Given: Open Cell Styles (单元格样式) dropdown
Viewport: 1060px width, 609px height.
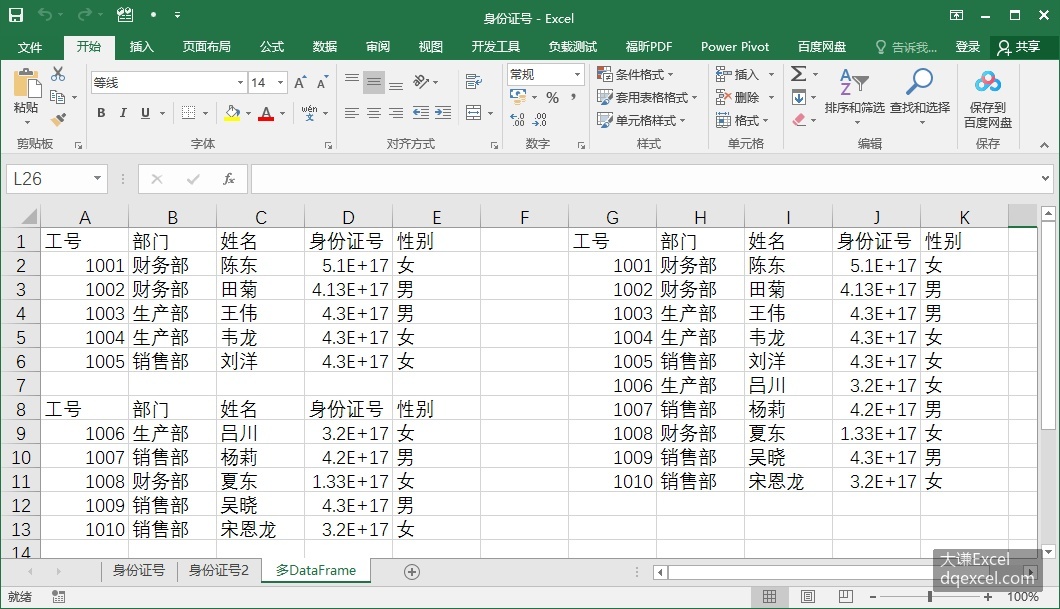Looking at the screenshot, I should click(x=642, y=120).
